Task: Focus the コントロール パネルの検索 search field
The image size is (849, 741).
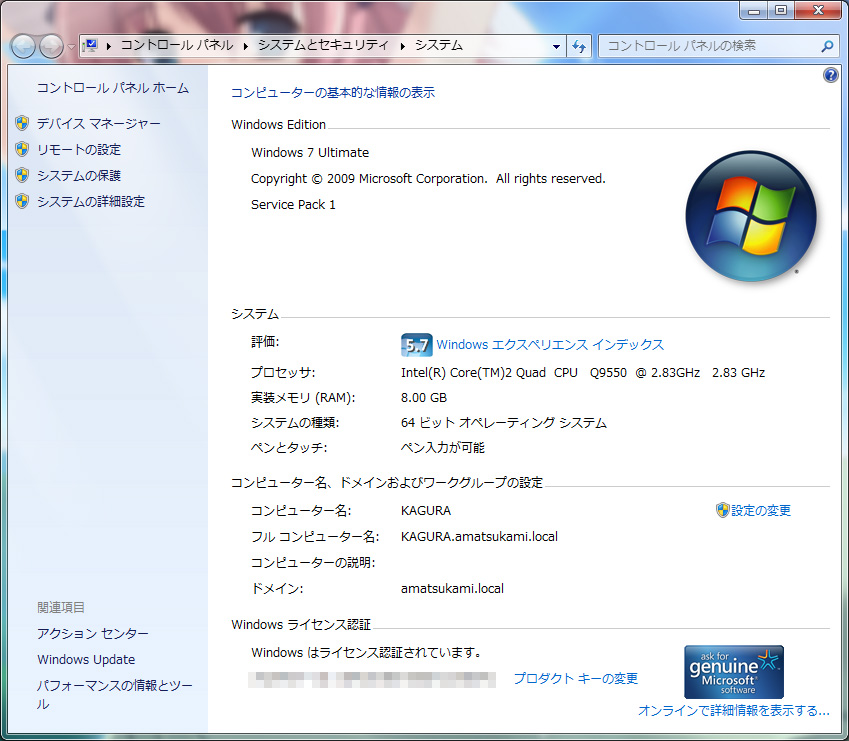Action: coord(710,46)
